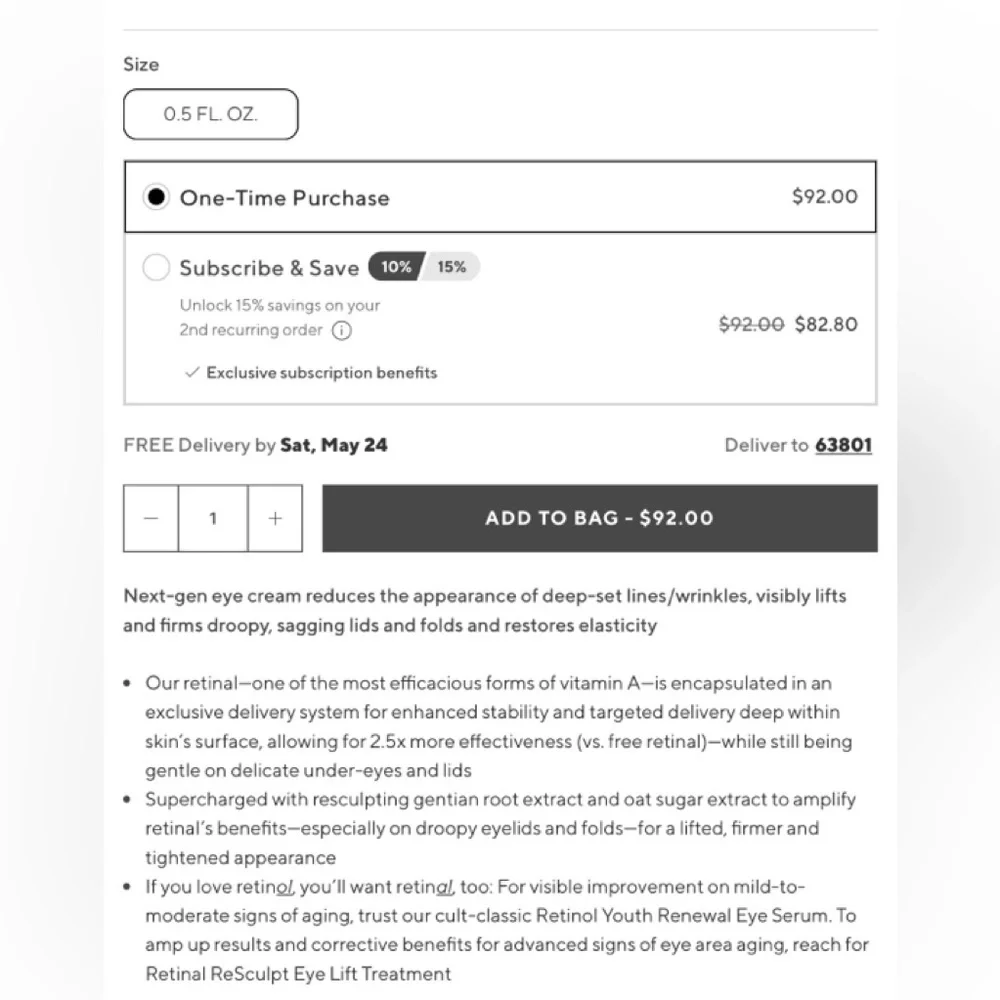
Task: Open the info icon beside 2nd recurring order
Action: click(342, 330)
